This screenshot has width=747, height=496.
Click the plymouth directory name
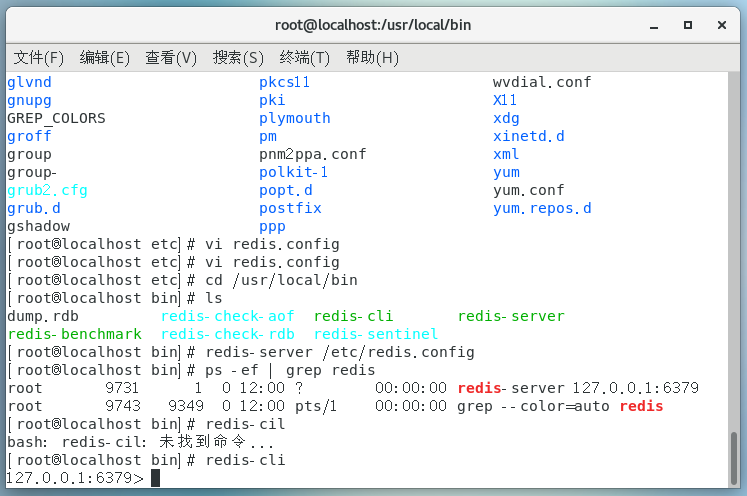click(294, 119)
